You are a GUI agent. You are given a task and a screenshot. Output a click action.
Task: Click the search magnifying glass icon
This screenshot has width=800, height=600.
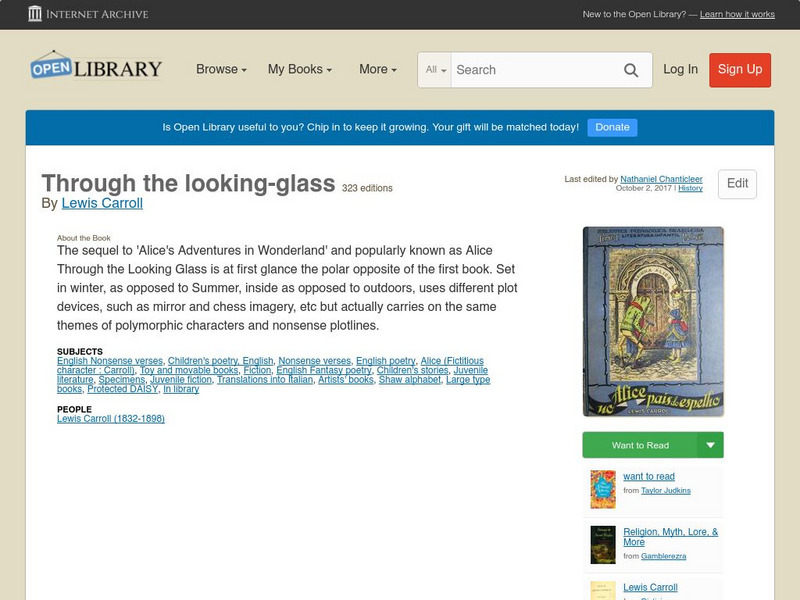click(631, 70)
